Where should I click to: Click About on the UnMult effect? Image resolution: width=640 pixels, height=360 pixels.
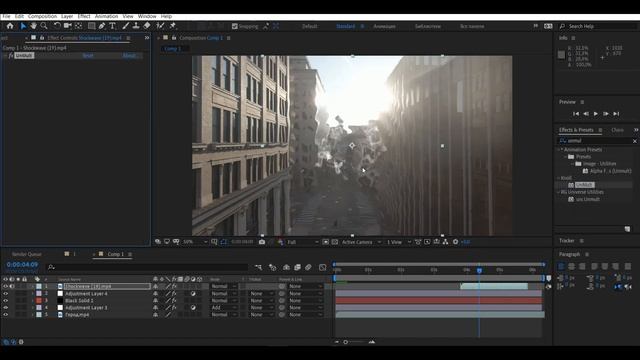[129, 56]
